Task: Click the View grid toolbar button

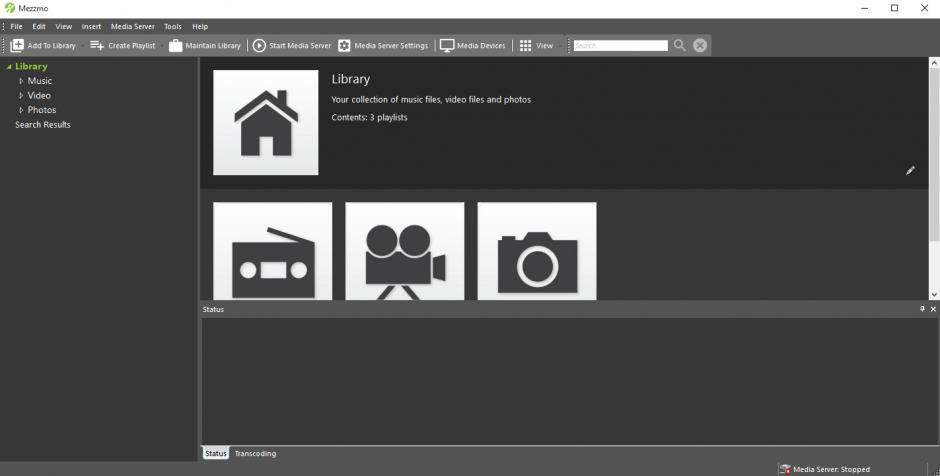Action: [x=536, y=46]
